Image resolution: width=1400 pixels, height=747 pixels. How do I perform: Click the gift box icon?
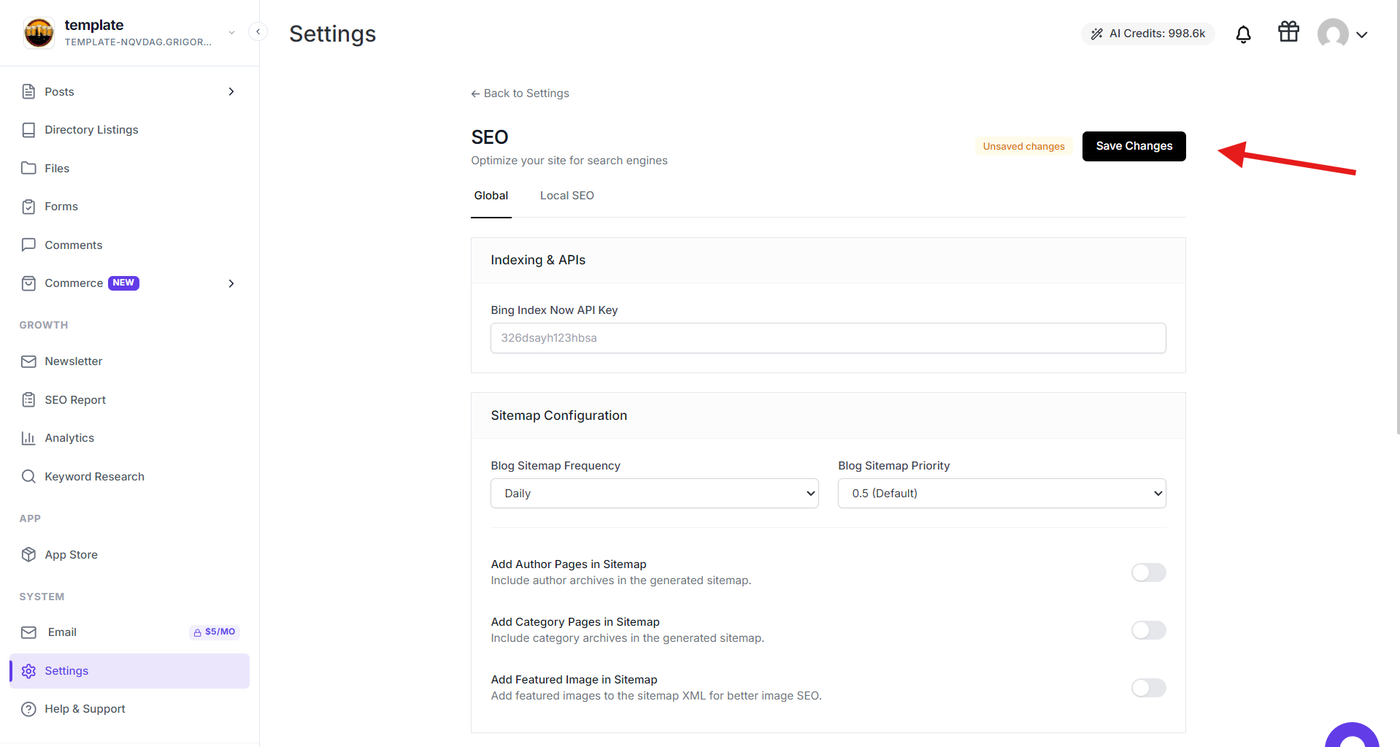[1288, 32]
